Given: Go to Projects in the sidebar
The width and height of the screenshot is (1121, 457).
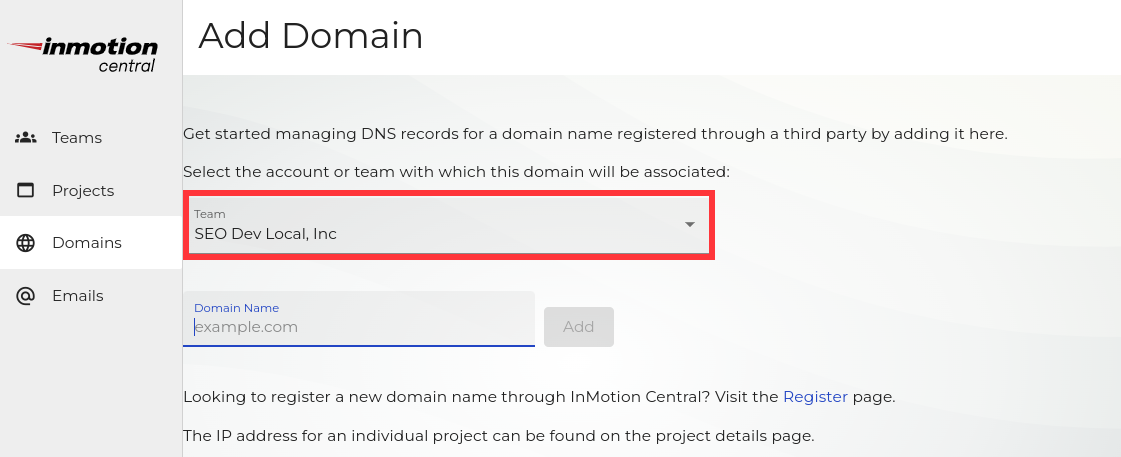Looking at the screenshot, I should [x=83, y=191].
